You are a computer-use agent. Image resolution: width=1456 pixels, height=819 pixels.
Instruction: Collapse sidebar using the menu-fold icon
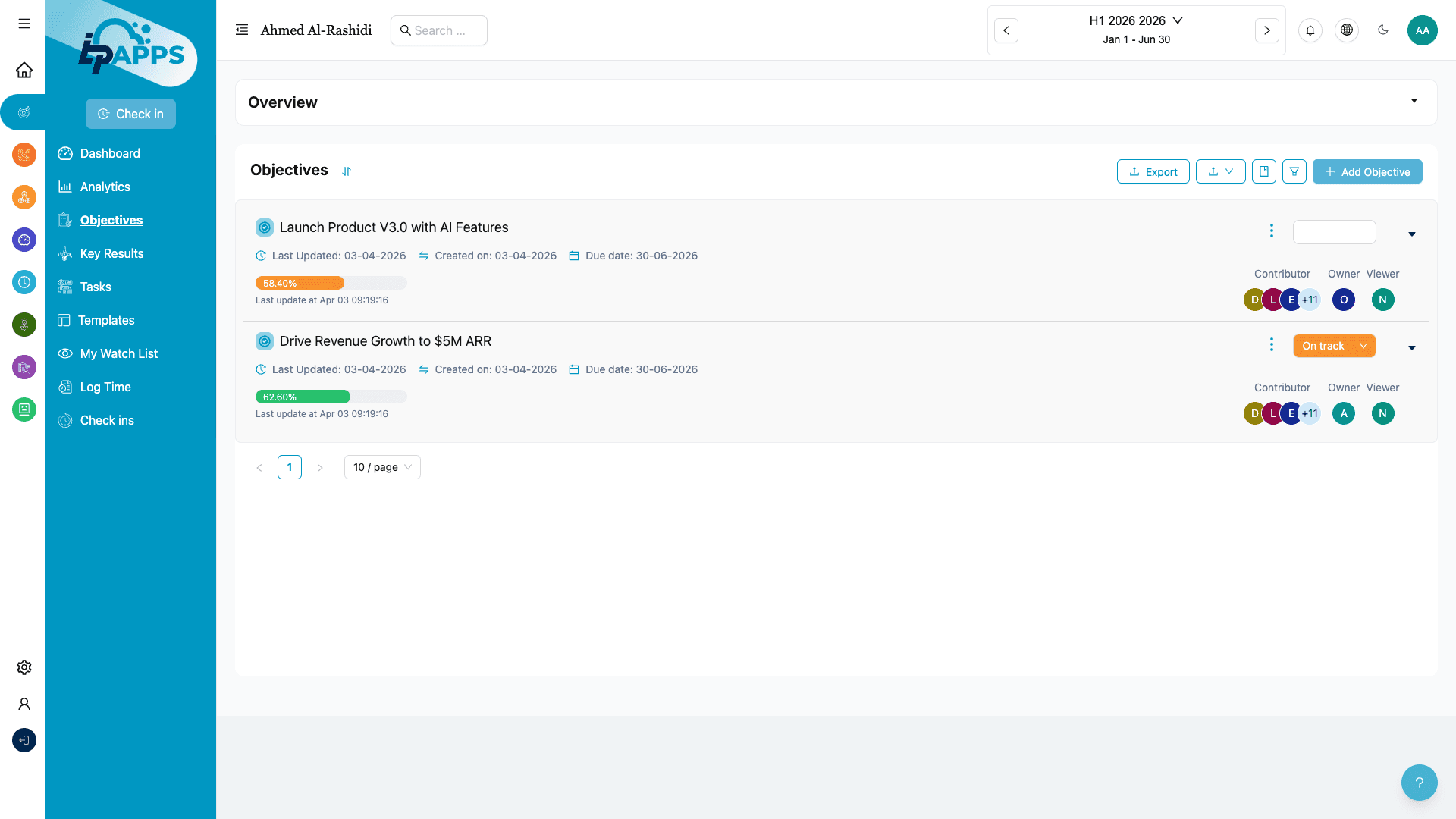pos(242,30)
